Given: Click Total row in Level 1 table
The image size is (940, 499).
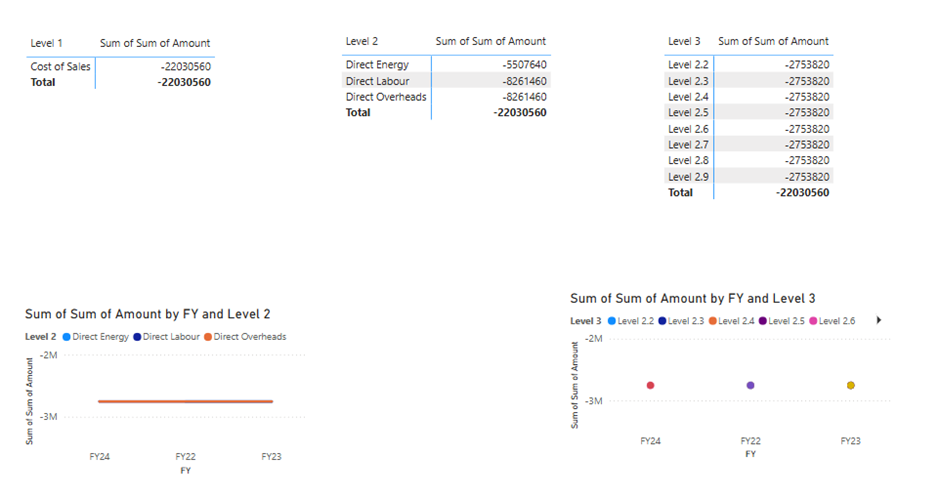Looking at the screenshot, I should pyautogui.click(x=120, y=82).
